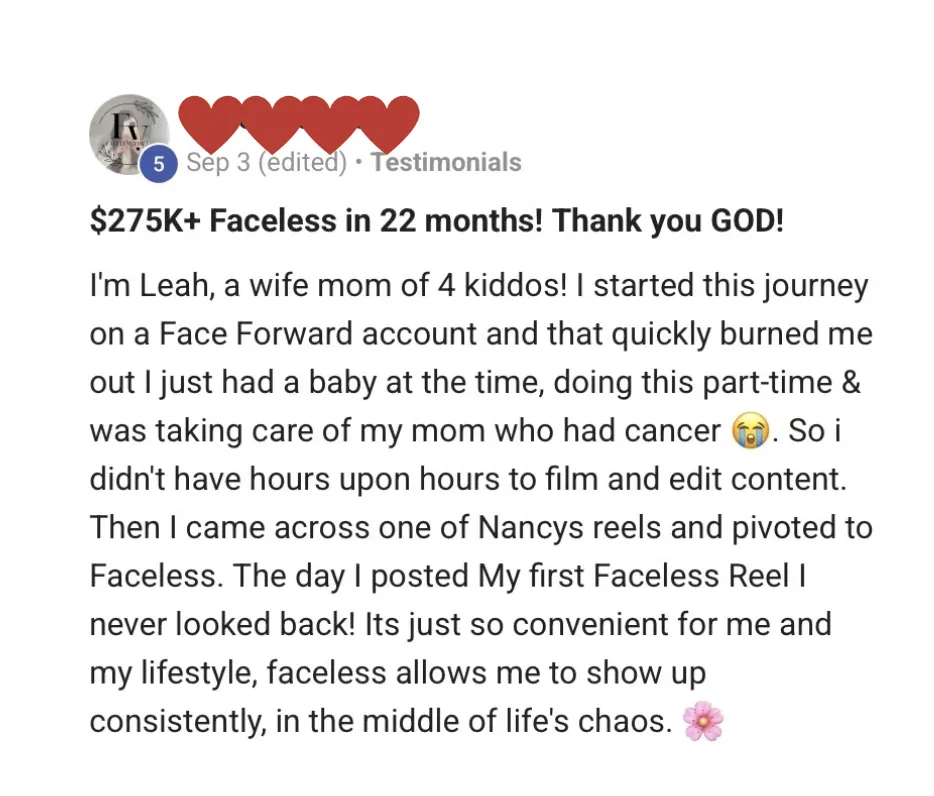Click the crying face emoji

tap(751, 431)
